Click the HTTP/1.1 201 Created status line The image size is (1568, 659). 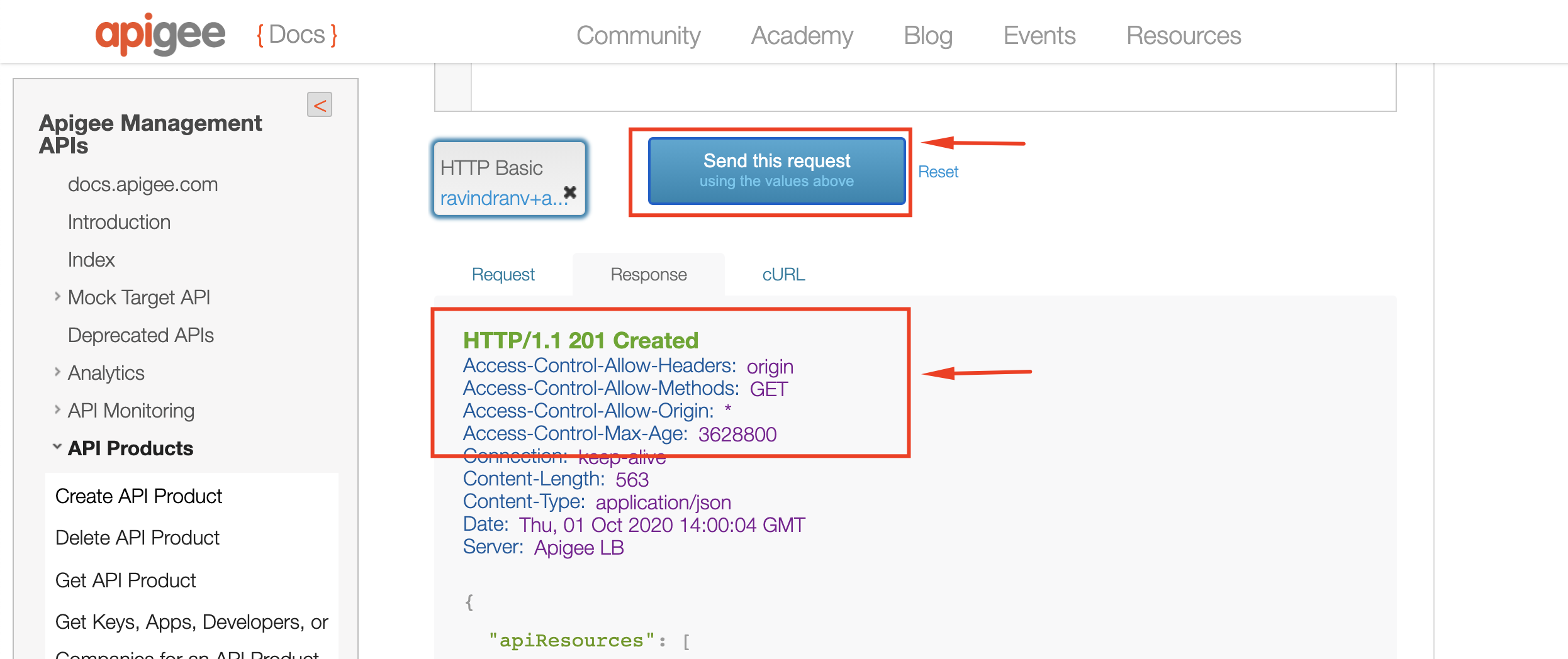pyautogui.click(x=581, y=340)
